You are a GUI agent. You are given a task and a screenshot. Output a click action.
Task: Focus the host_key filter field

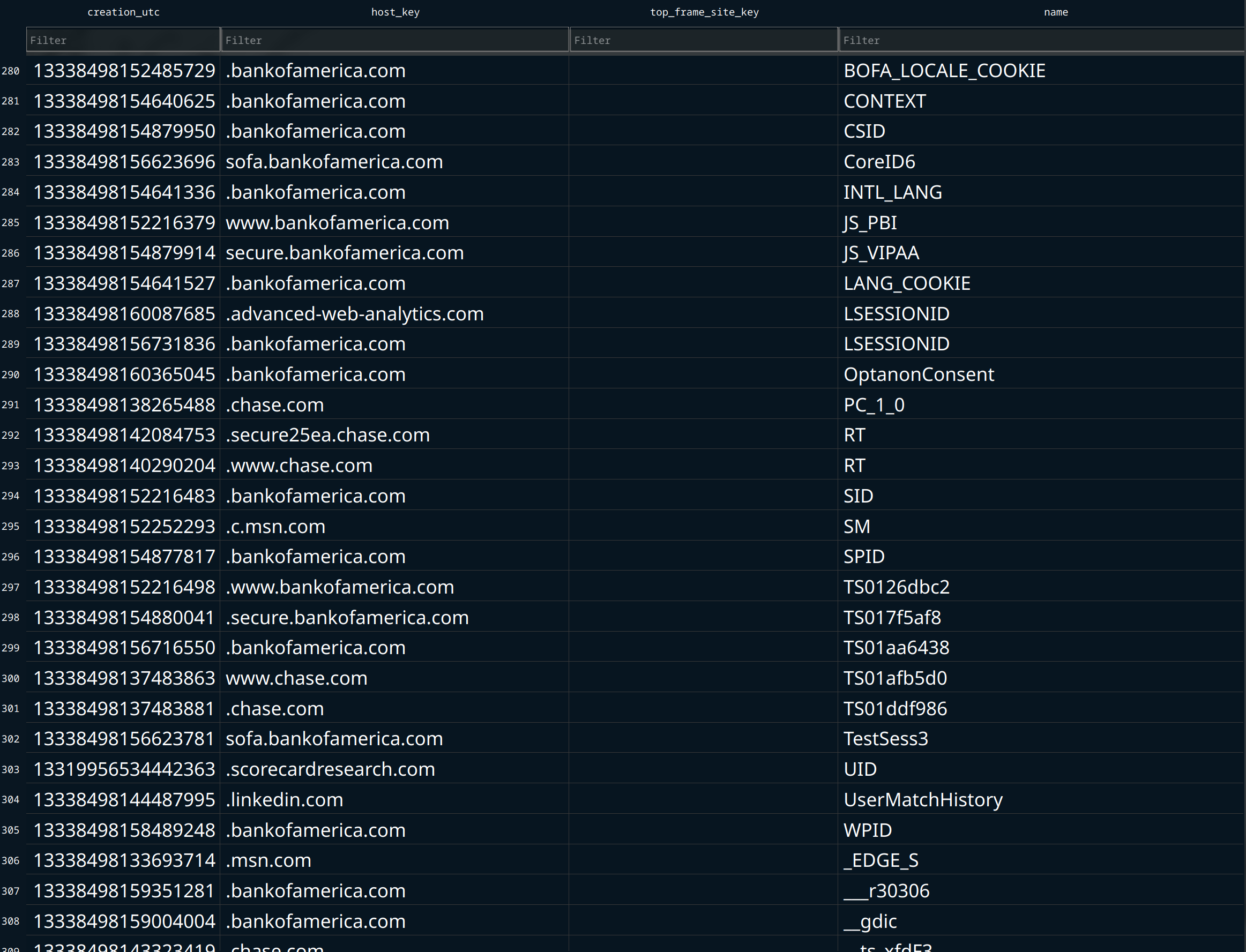tap(394, 40)
